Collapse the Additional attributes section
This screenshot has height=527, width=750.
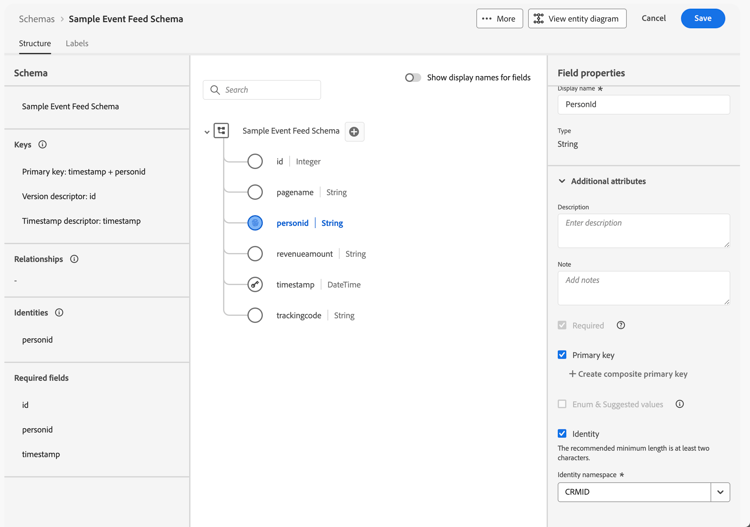pyautogui.click(x=562, y=181)
